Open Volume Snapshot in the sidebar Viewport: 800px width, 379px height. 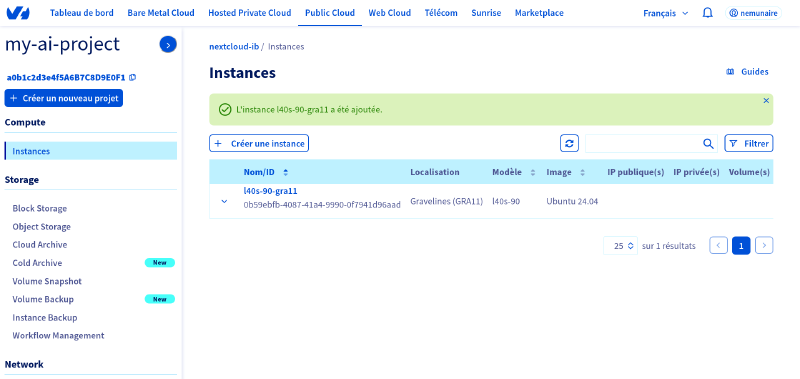pos(47,281)
